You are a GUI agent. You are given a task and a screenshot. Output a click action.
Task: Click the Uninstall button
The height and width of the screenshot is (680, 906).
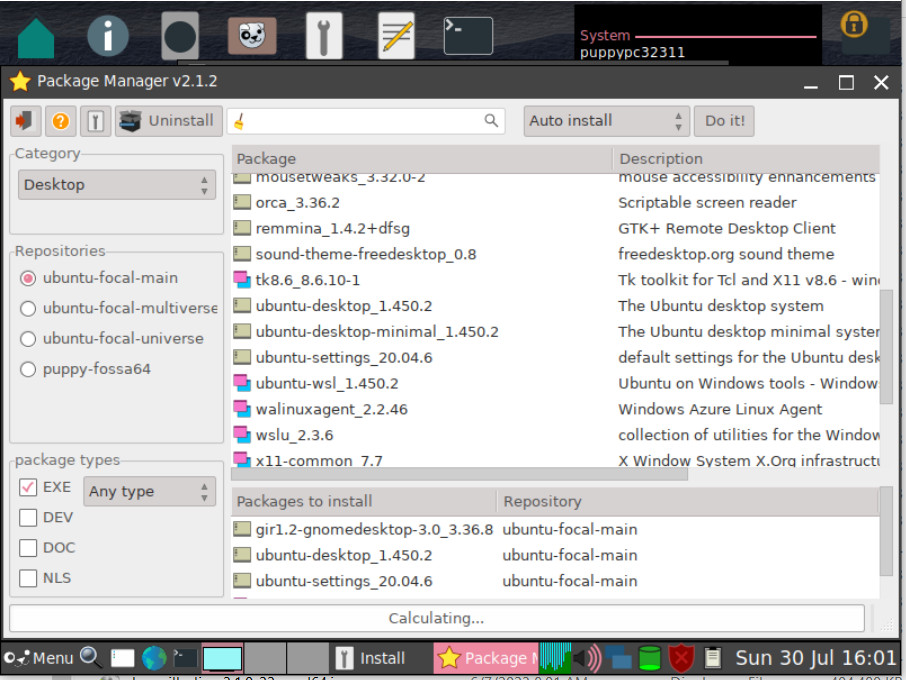(169, 121)
